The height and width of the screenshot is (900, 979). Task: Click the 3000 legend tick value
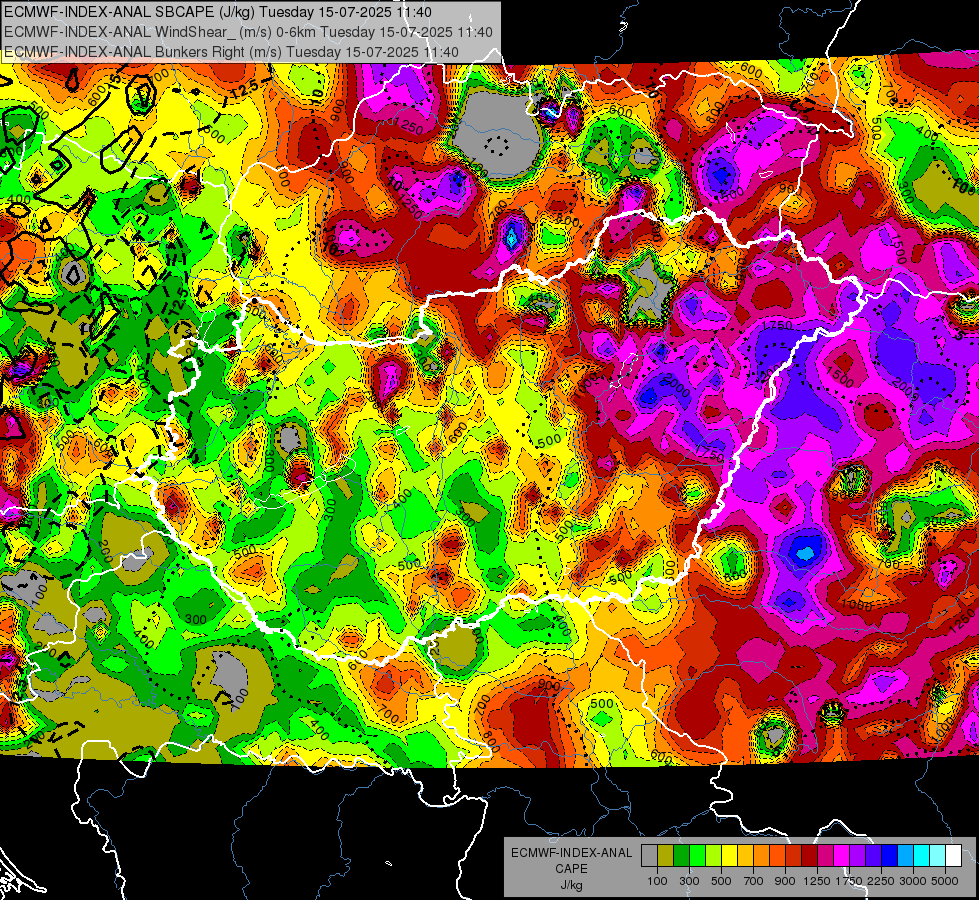coord(913,881)
